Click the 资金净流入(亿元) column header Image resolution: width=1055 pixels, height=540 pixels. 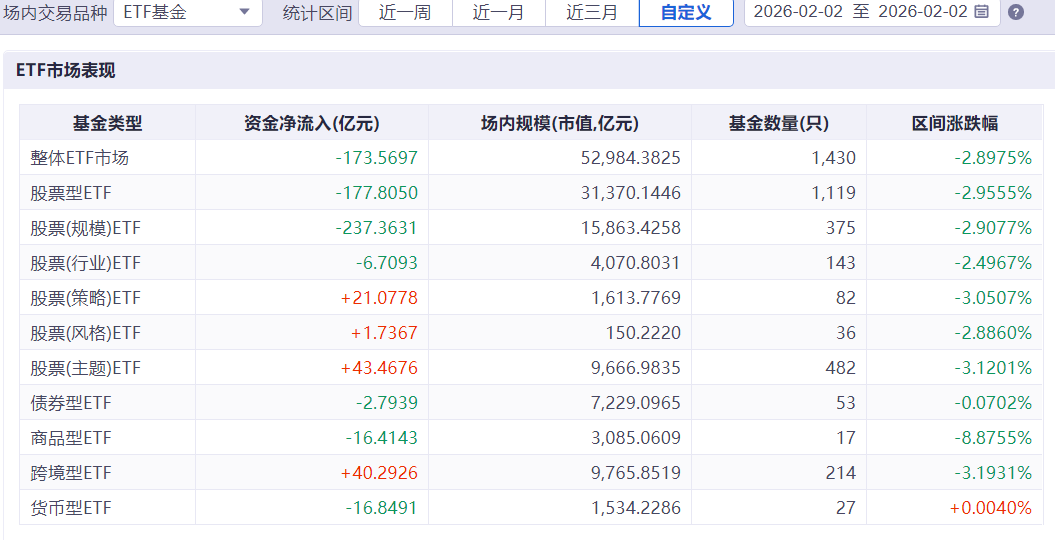312,123
